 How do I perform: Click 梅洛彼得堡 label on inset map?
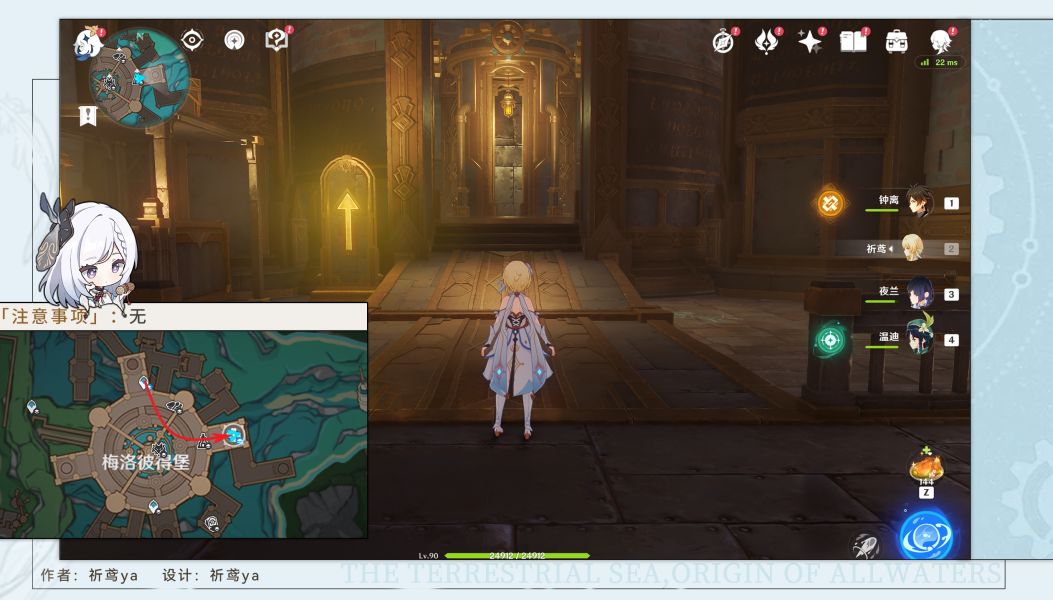coord(145,462)
